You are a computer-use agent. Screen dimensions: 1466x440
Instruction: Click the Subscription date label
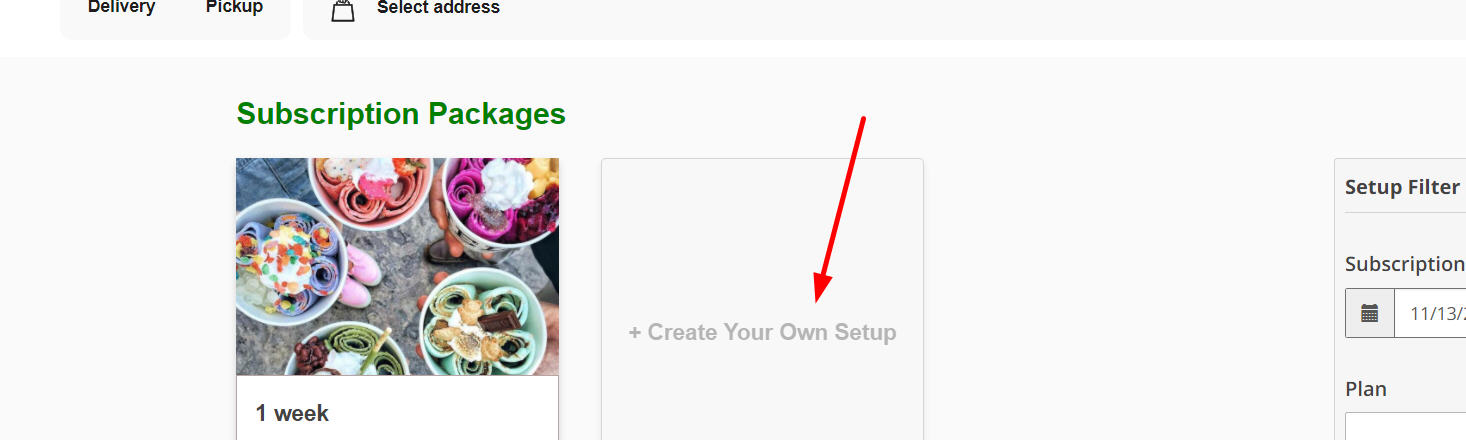coord(1405,264)
